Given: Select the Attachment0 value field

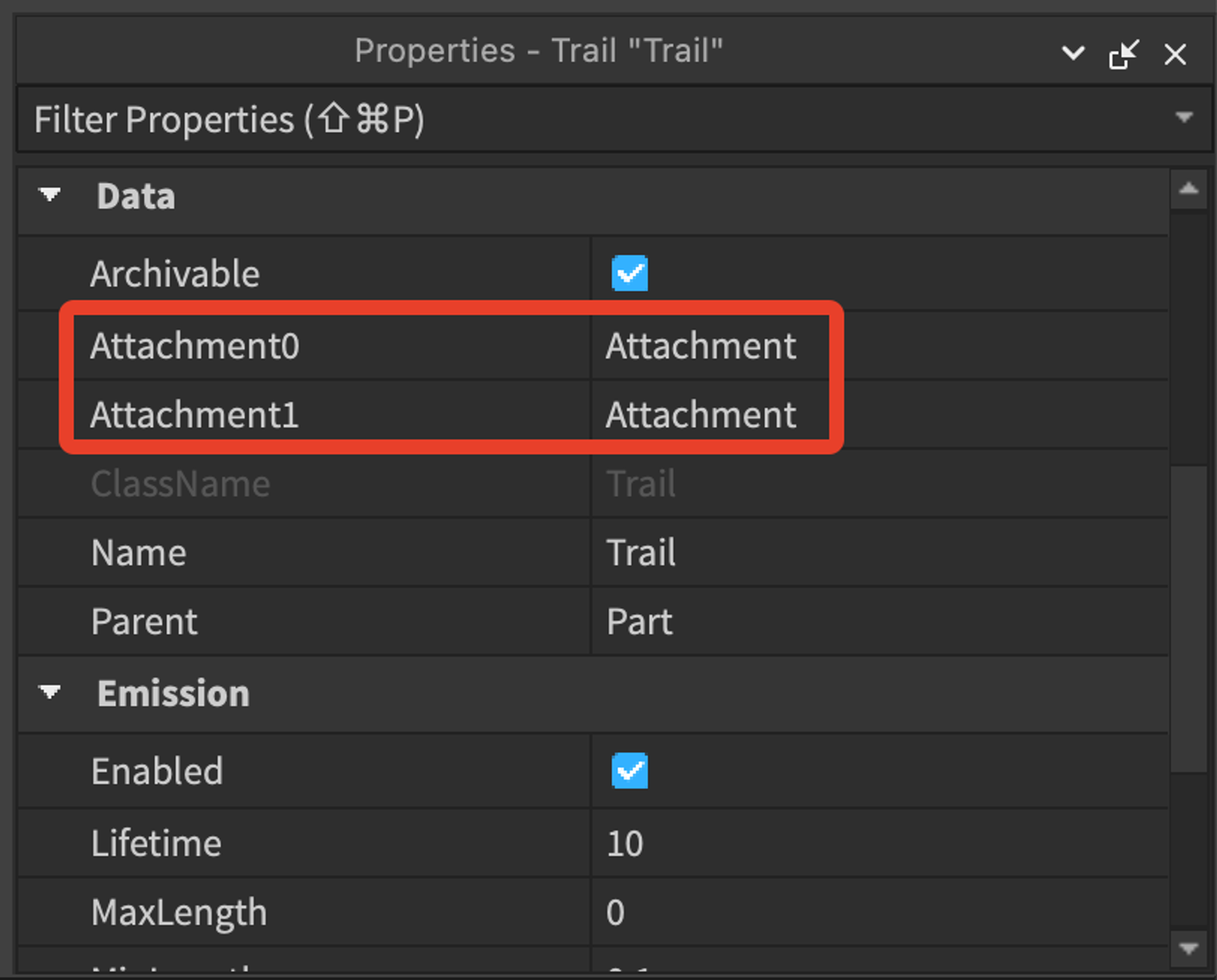Looking at the screenshot, I should tap(879, 346).
